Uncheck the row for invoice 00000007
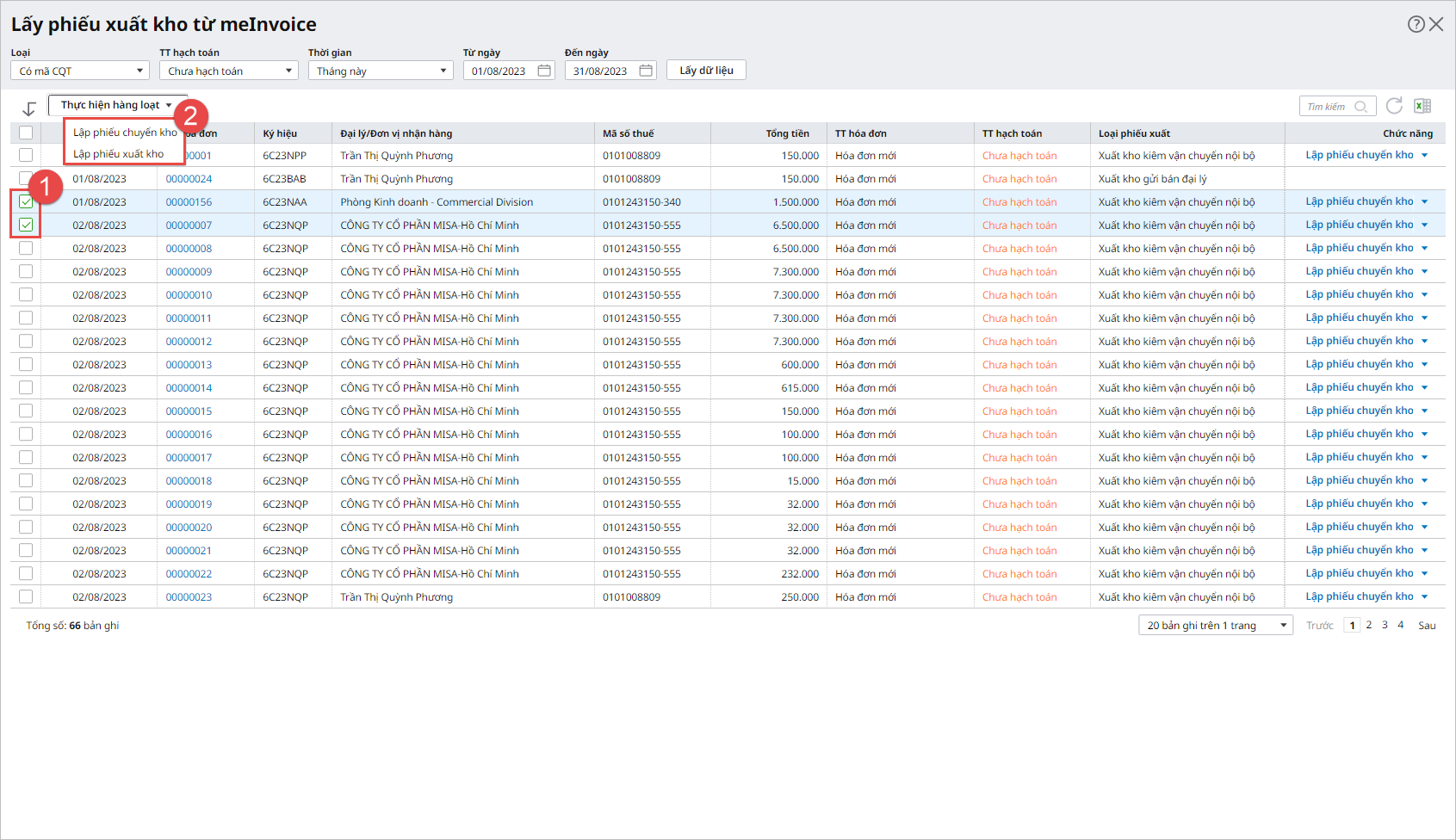The image size is (1456, 840). (26, 225)
